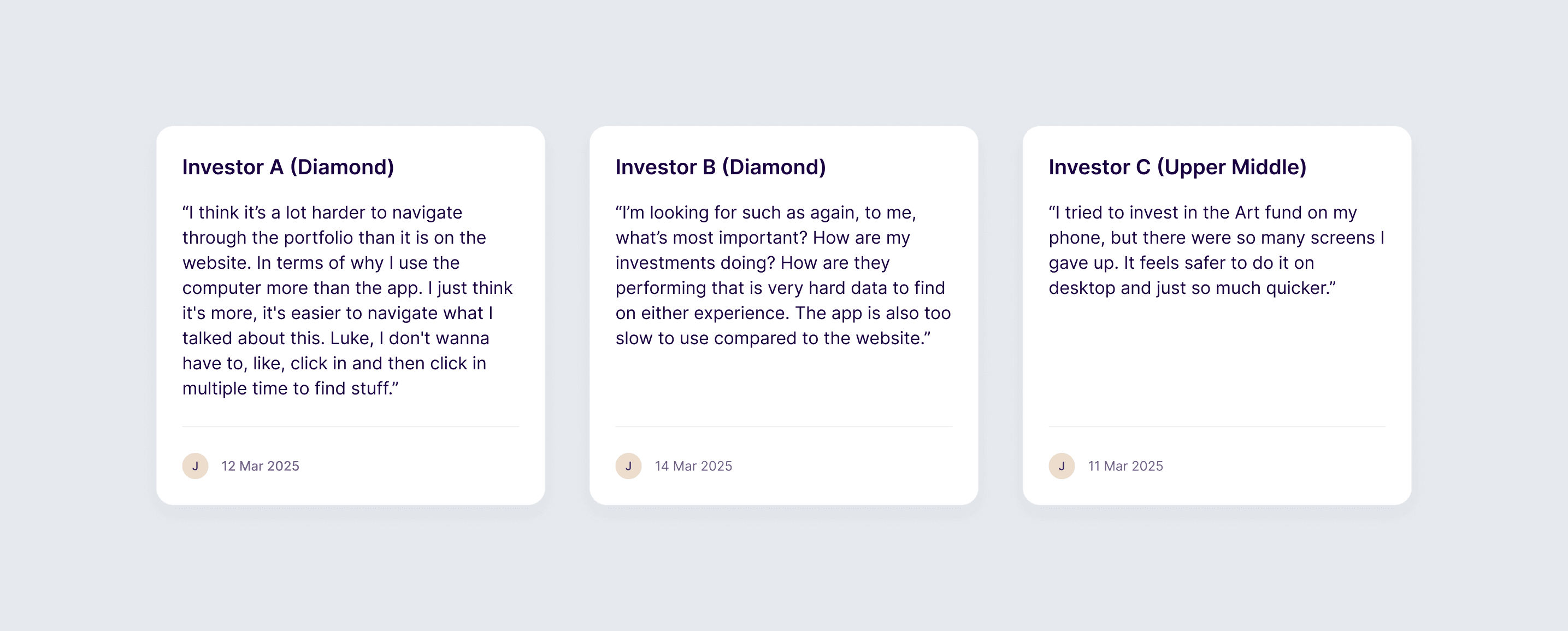This screenshot has height=631, width=1568.
Task: Click the divider line in Investor A card
Action: pyautogui.click(x=351, y=427)
